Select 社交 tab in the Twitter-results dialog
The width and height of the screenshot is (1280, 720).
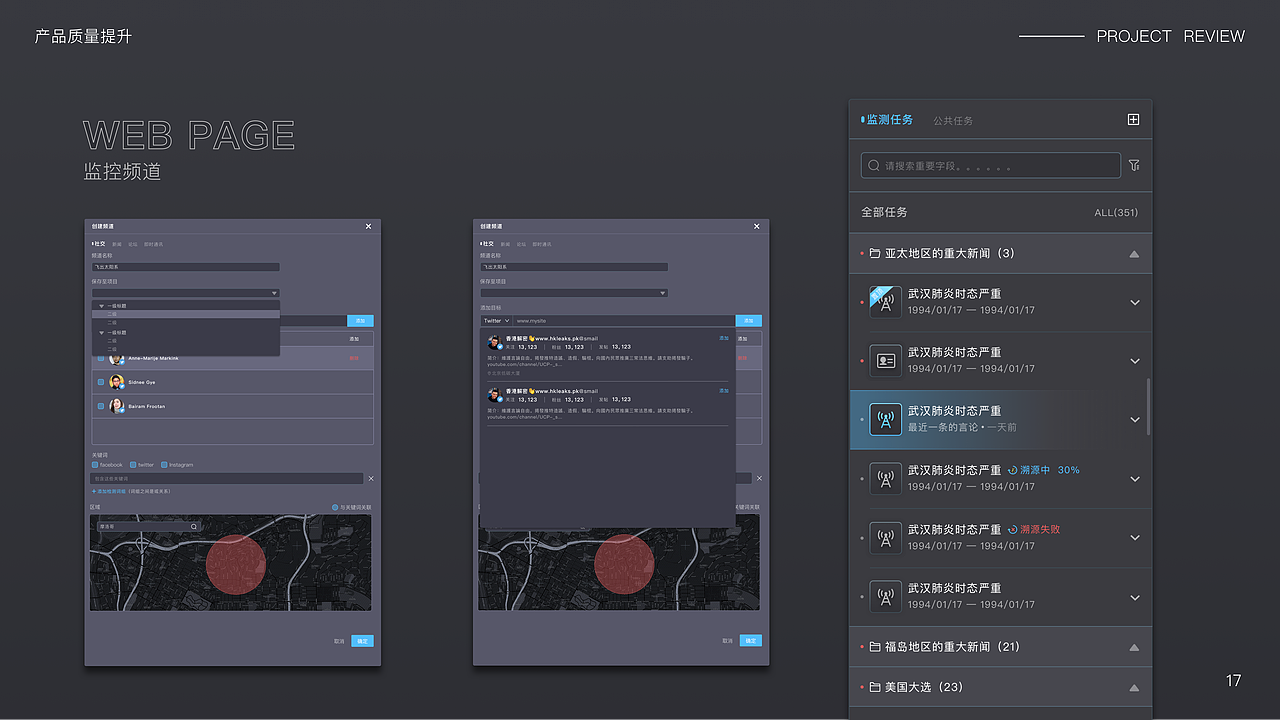pyautogui.click(x=488, y=244)
